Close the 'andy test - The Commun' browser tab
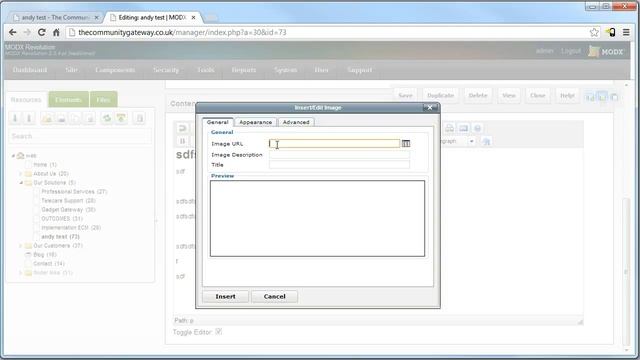Viewport: 640px width, 360px height. (x=97, y=18)
